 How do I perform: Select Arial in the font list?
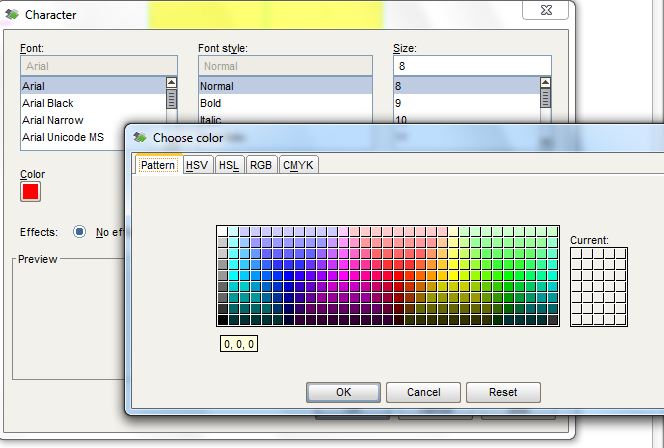pos(93,86)
